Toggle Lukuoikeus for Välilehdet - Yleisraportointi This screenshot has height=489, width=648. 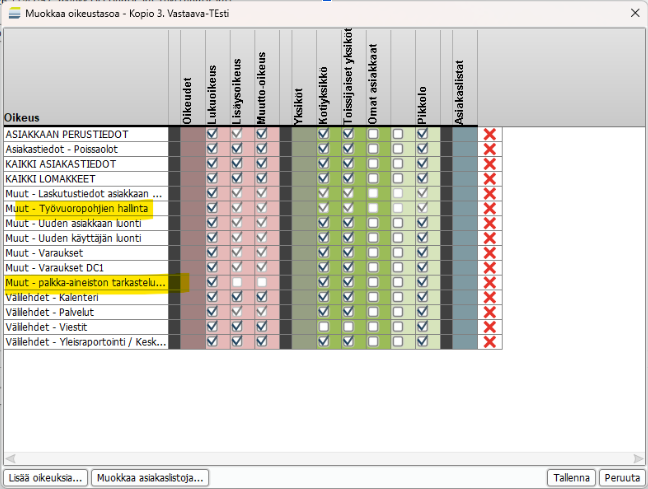click(212, 342)
